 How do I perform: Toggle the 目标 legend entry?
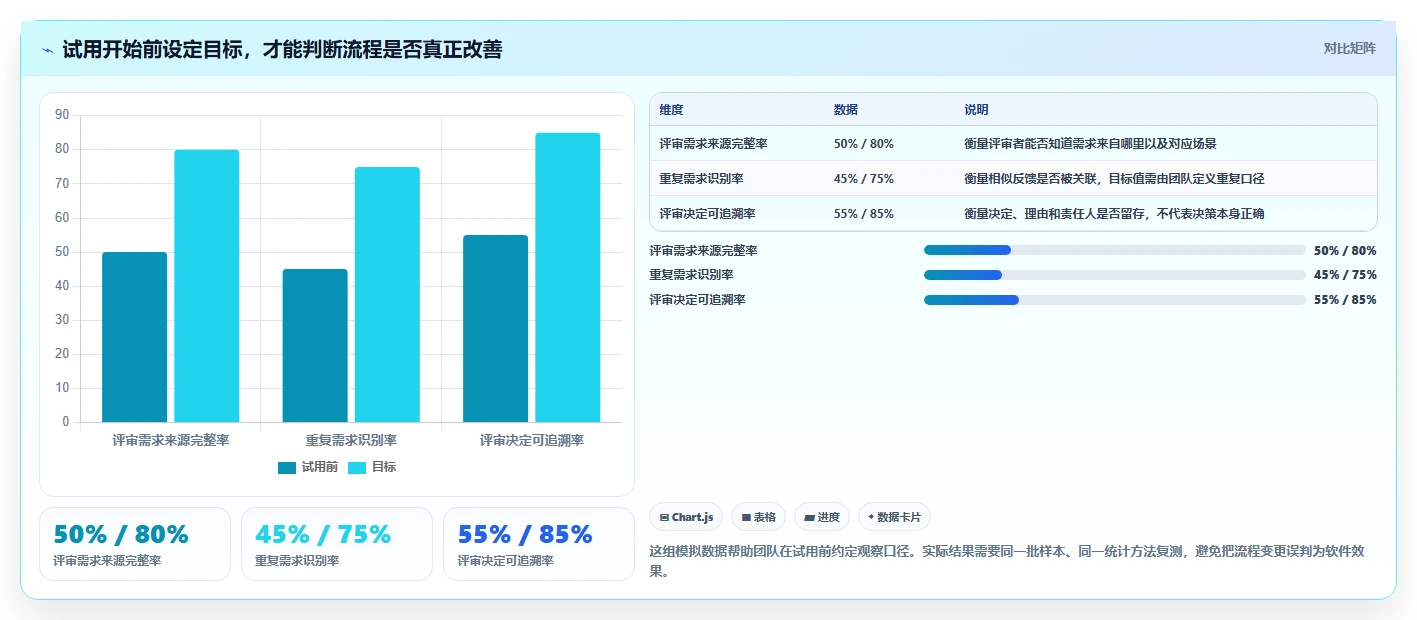coord(372,467)
